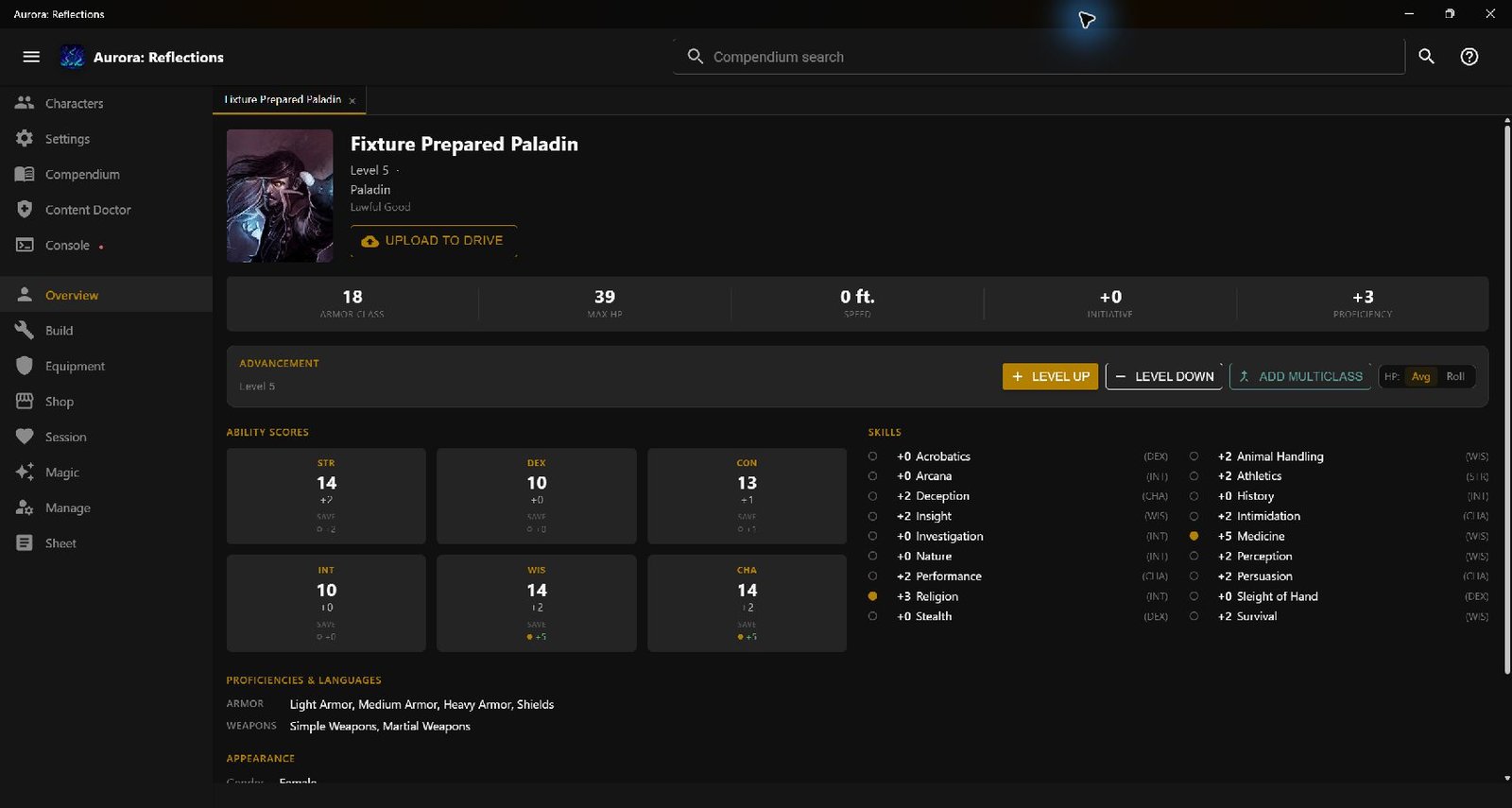Go to the Overview section
Image resolution: width=1512 pixels, height=808 pixels.
[106, 295]
